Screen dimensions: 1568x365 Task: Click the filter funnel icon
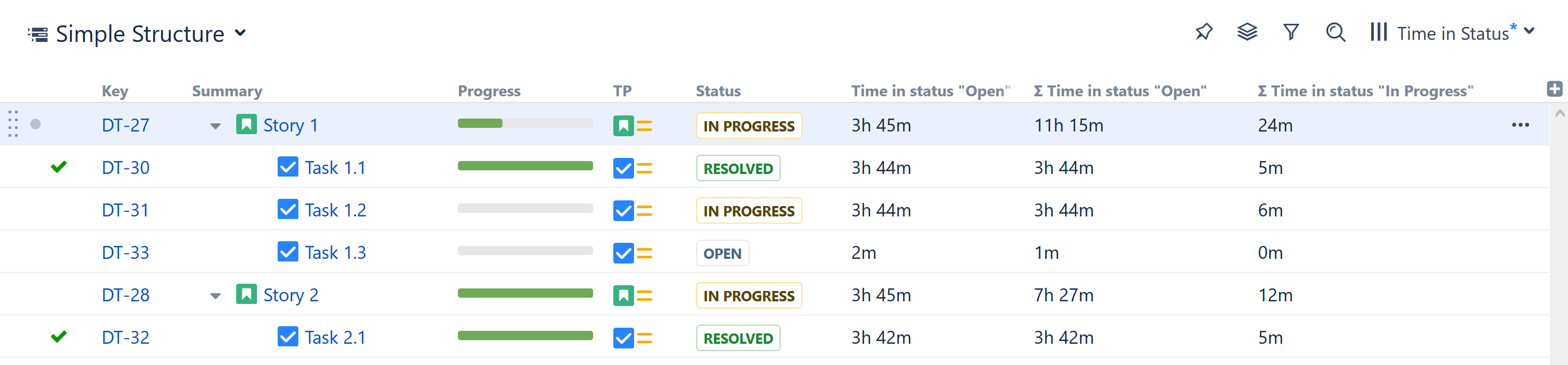pos(1290,32)
